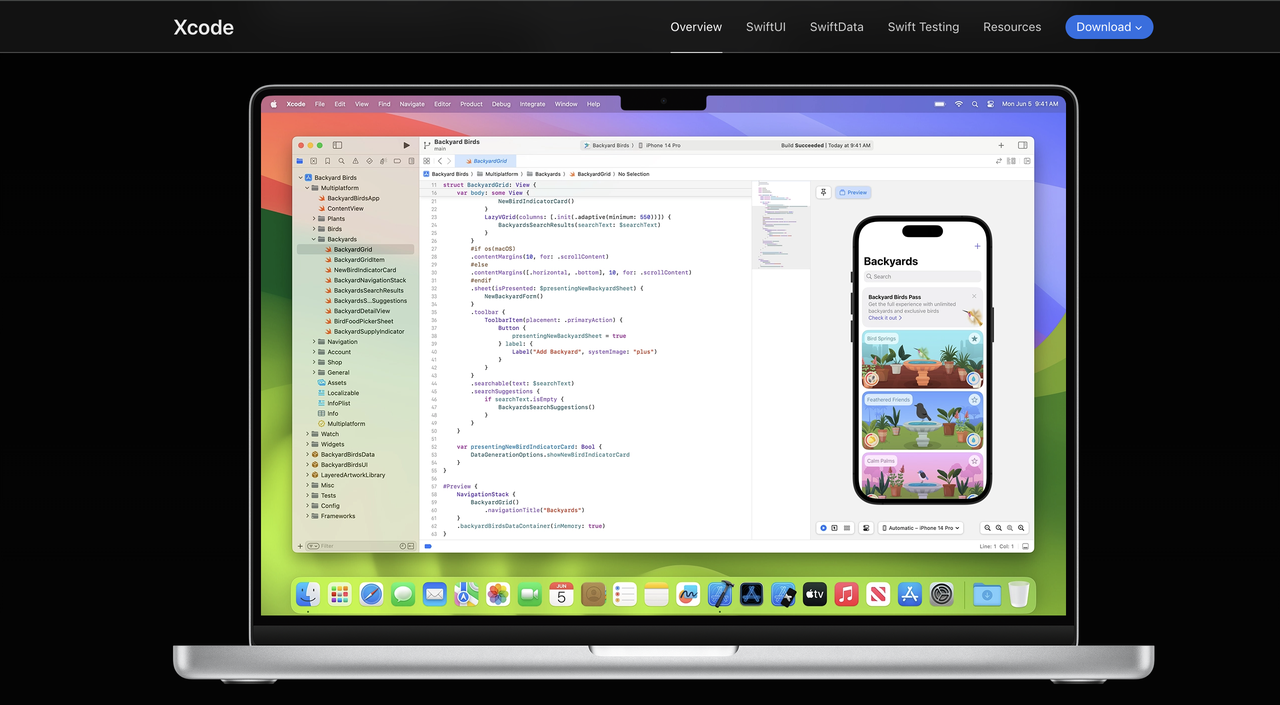Zoom out the preview canvas
The image size is (1280, 705).
(987, 528)
